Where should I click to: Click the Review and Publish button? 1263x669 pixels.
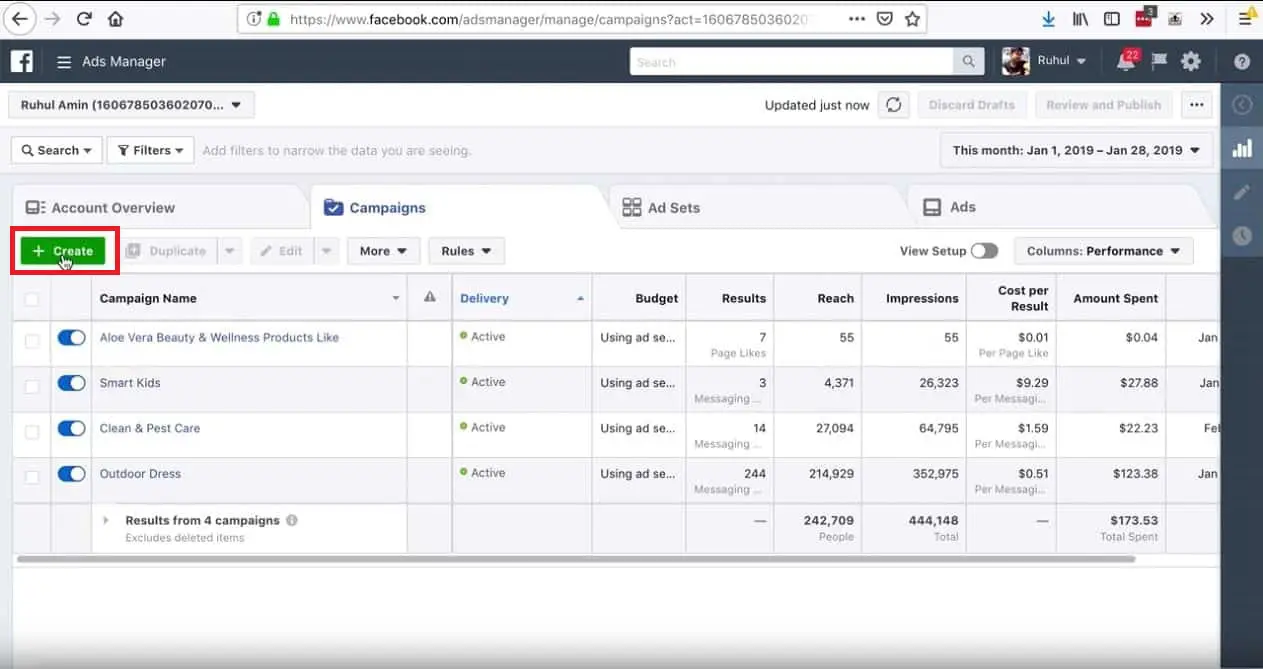click(x=1103, y=105)
